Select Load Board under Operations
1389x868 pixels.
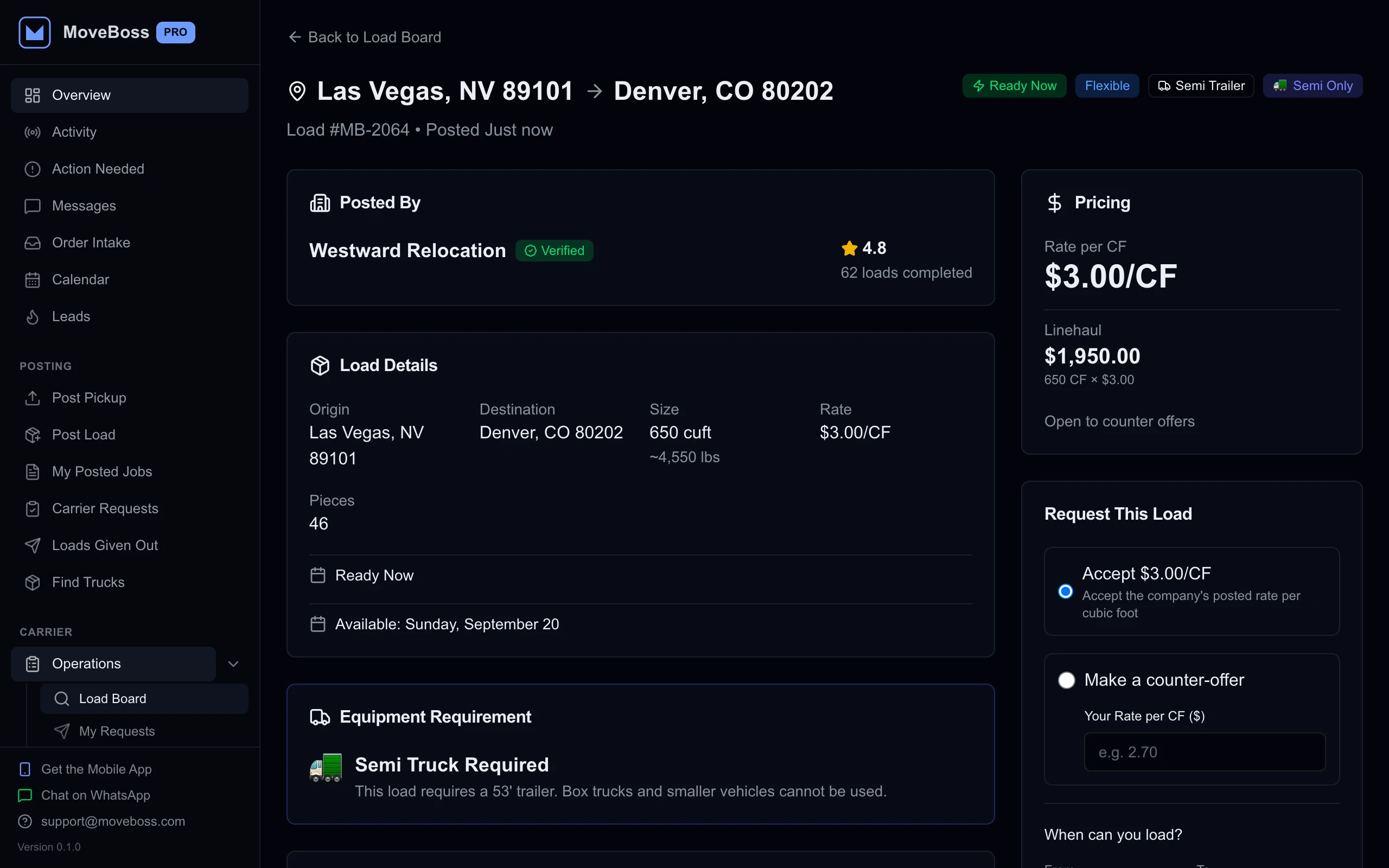[144, 699]
